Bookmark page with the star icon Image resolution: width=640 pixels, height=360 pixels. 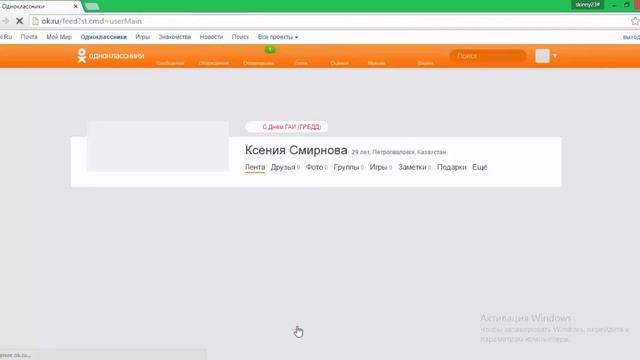(635, 21)
